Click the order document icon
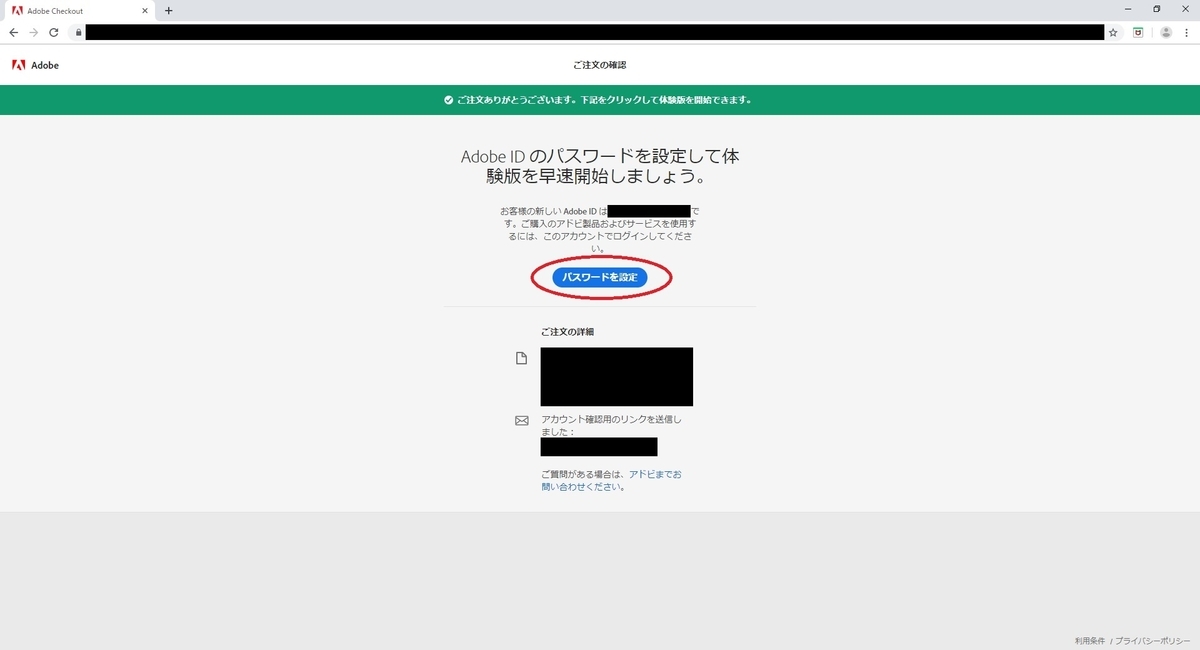This screenshot has height=650, width=1200. (x=521, y=358)
